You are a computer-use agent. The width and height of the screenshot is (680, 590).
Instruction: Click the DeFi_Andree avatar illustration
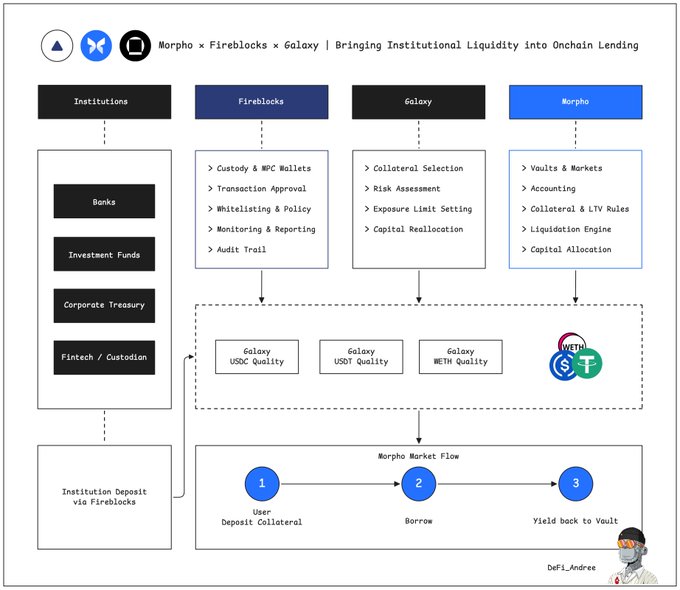coord(631,556)
